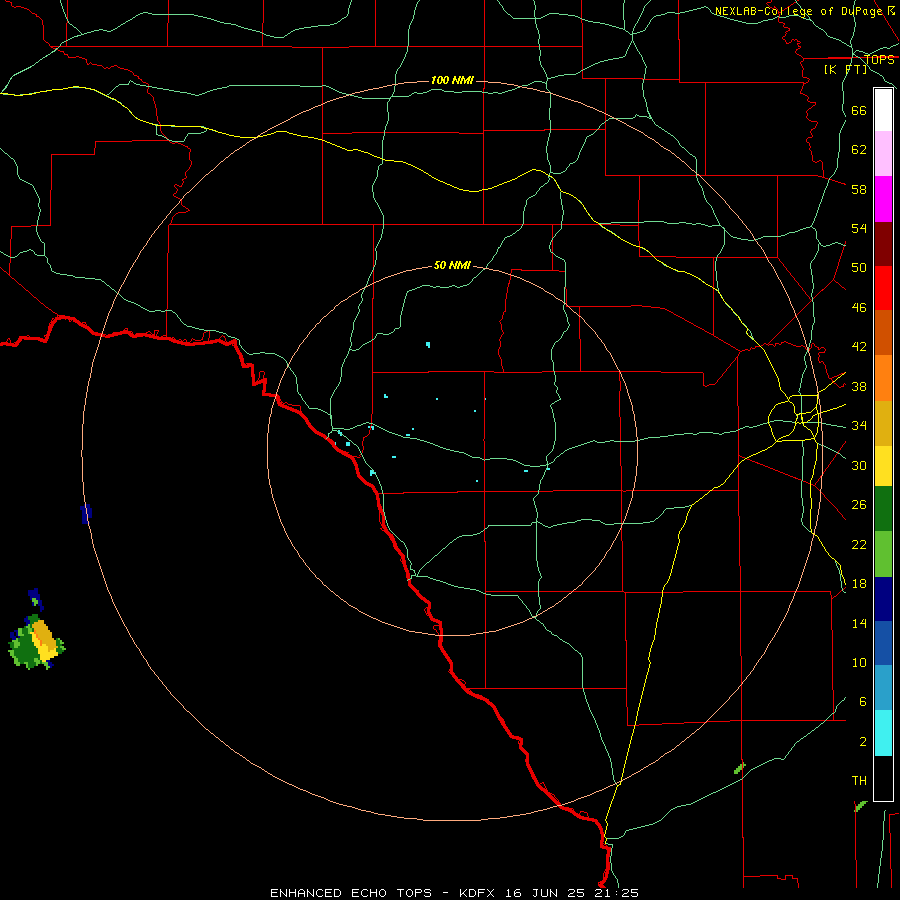The height and width of the screenshot is (900, 900).
Task: Click the light green legend swatch
Action: click(883, 554)
